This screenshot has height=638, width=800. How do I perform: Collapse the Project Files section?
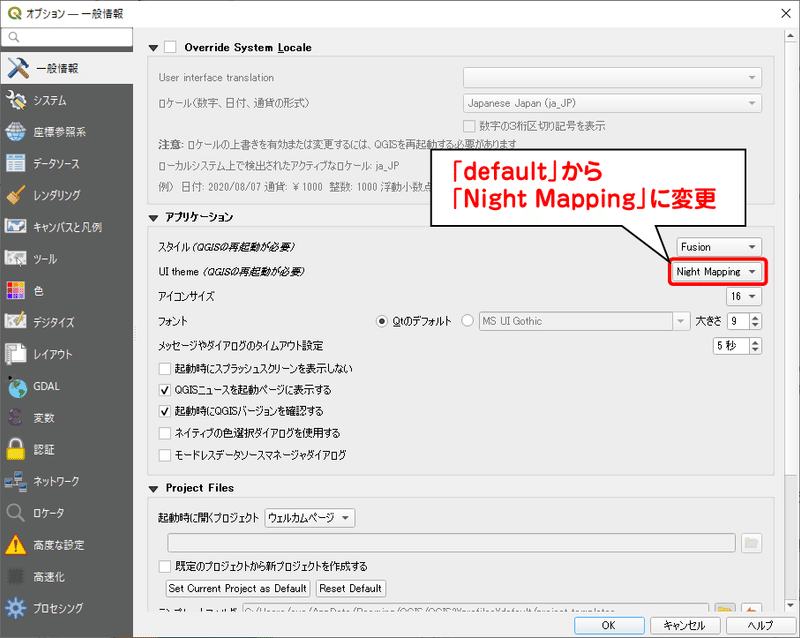tap(153, 489)
